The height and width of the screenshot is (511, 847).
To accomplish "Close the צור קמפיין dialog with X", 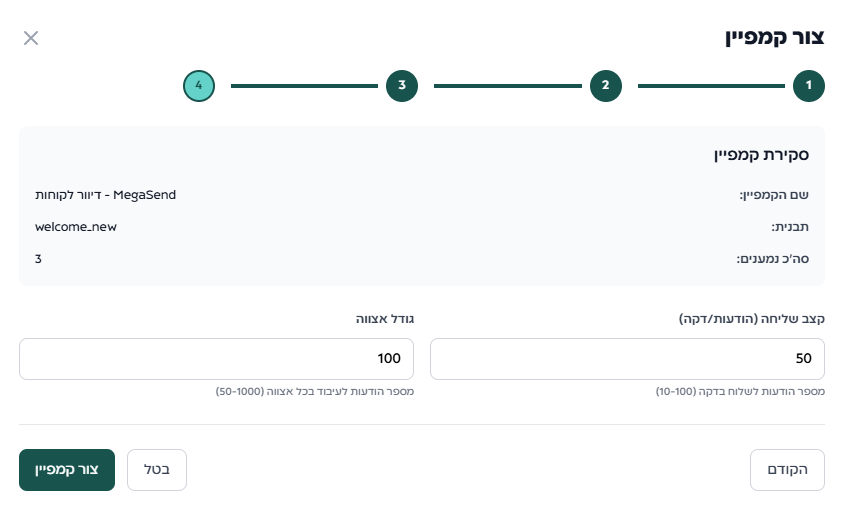I will [x=31, y=38].
